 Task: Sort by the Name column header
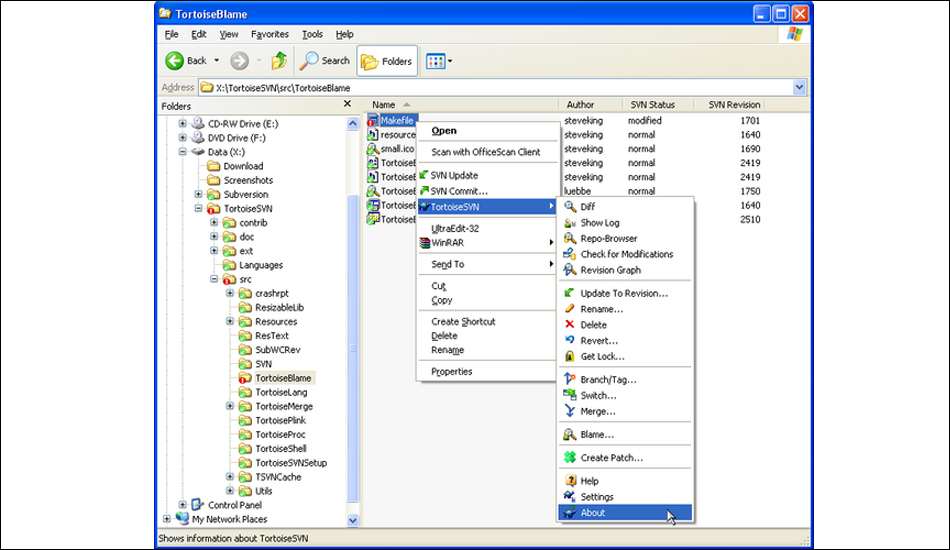[x=461, y=105]
